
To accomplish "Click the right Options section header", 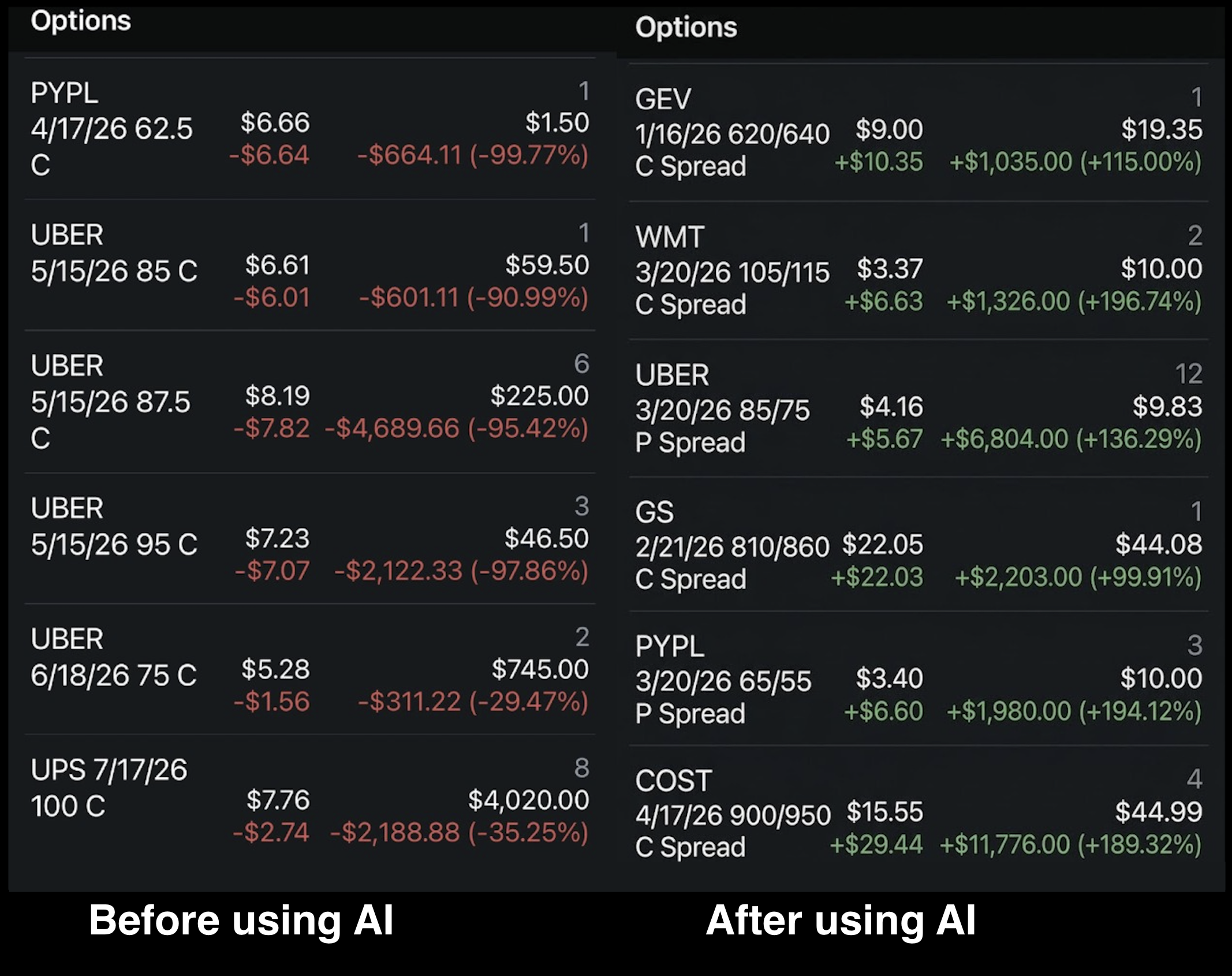I will (x=687, y=28).
